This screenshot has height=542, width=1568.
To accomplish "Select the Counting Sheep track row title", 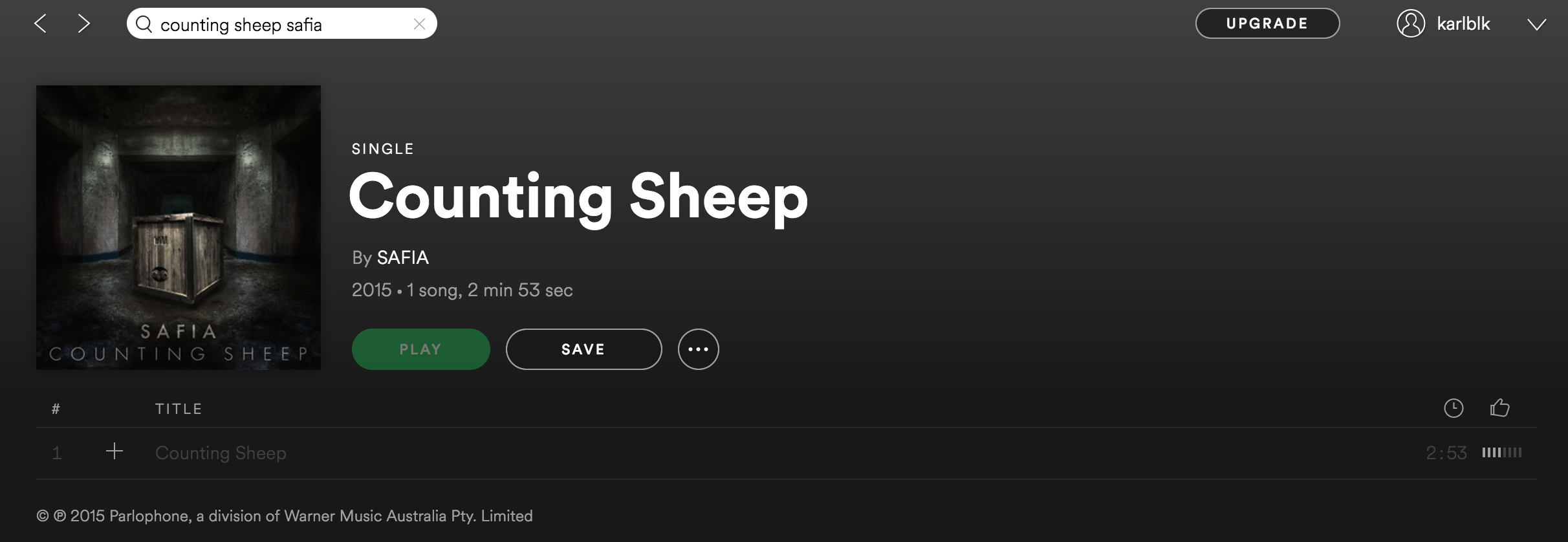I will tap(221, 453).
